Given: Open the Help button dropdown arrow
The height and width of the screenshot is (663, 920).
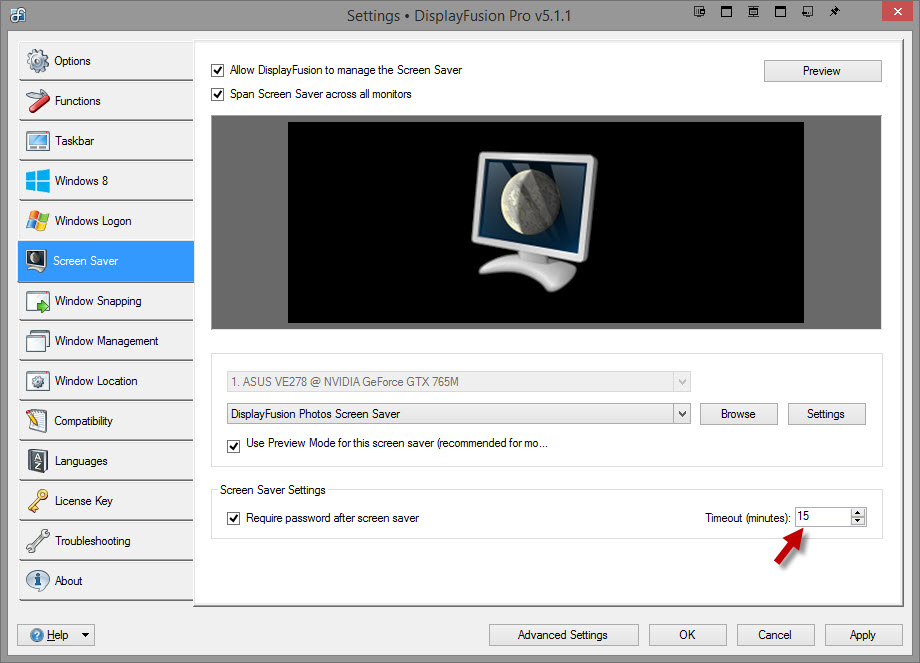Looking at the screenshot, I should click(85, 635).
